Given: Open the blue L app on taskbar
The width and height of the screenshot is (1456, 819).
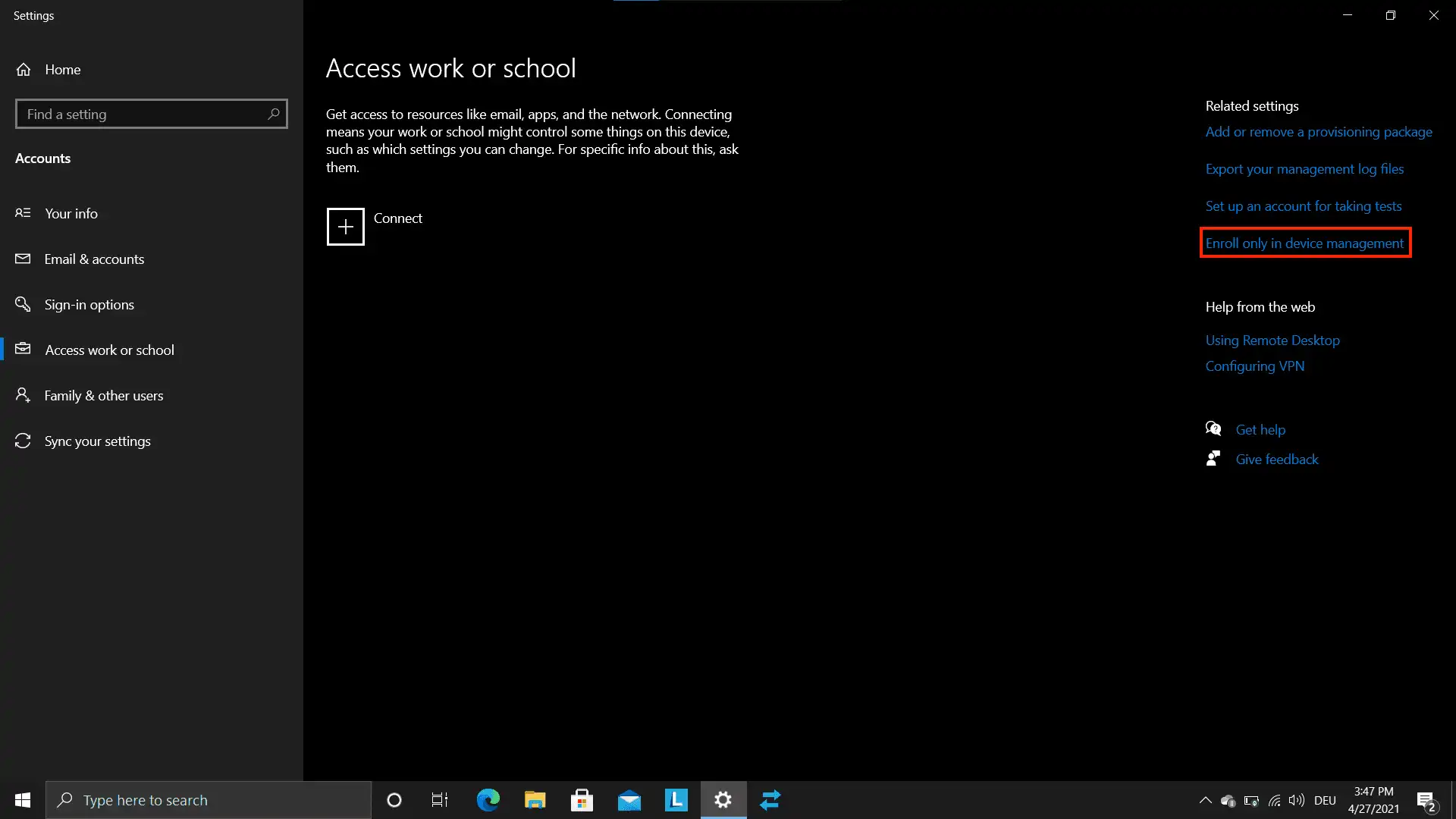Looking at the screenshot, I should tap(676, 800).
